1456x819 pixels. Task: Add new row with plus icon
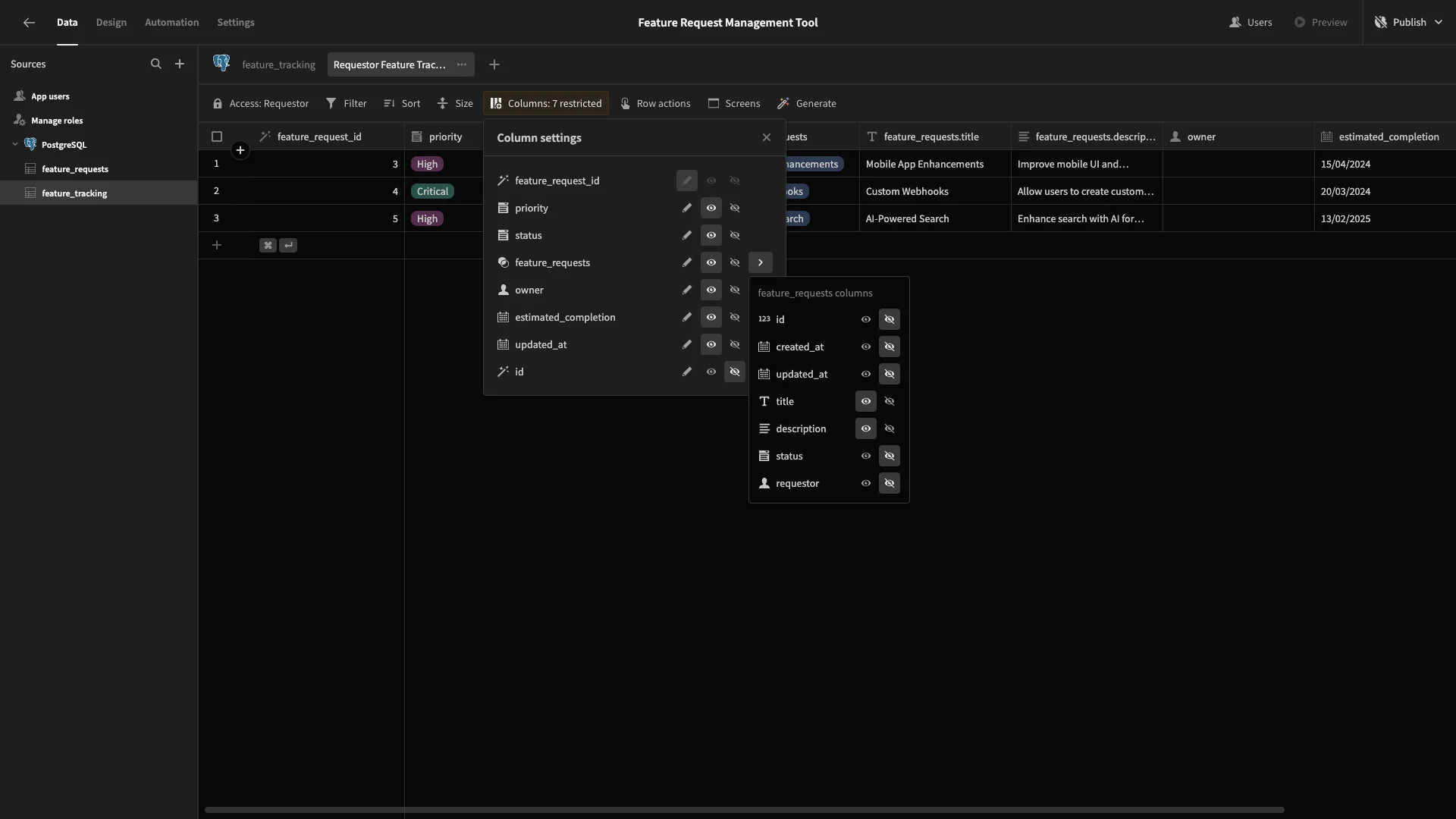[217, 245]
